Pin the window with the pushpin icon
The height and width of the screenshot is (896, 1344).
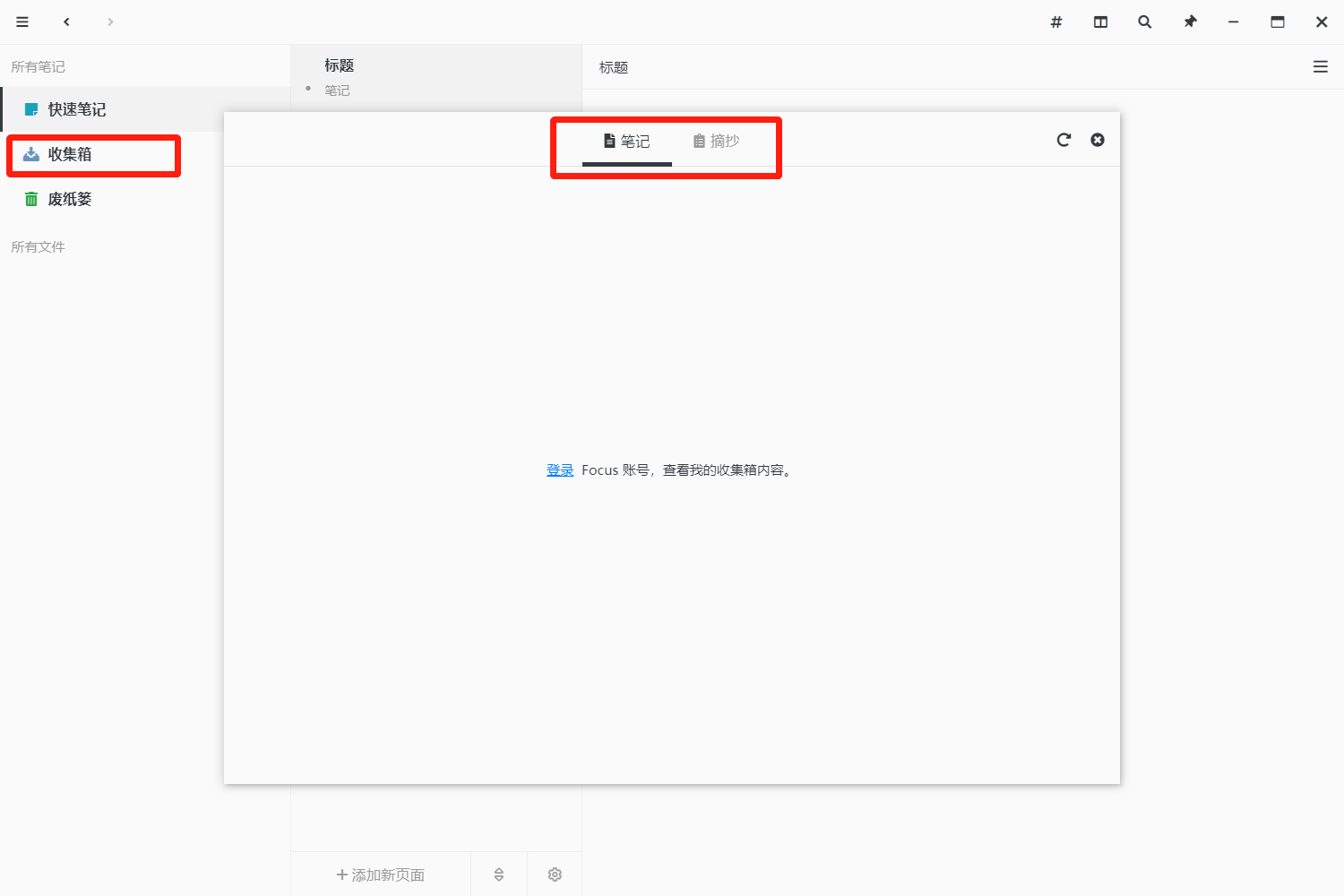pos(1190,22)
